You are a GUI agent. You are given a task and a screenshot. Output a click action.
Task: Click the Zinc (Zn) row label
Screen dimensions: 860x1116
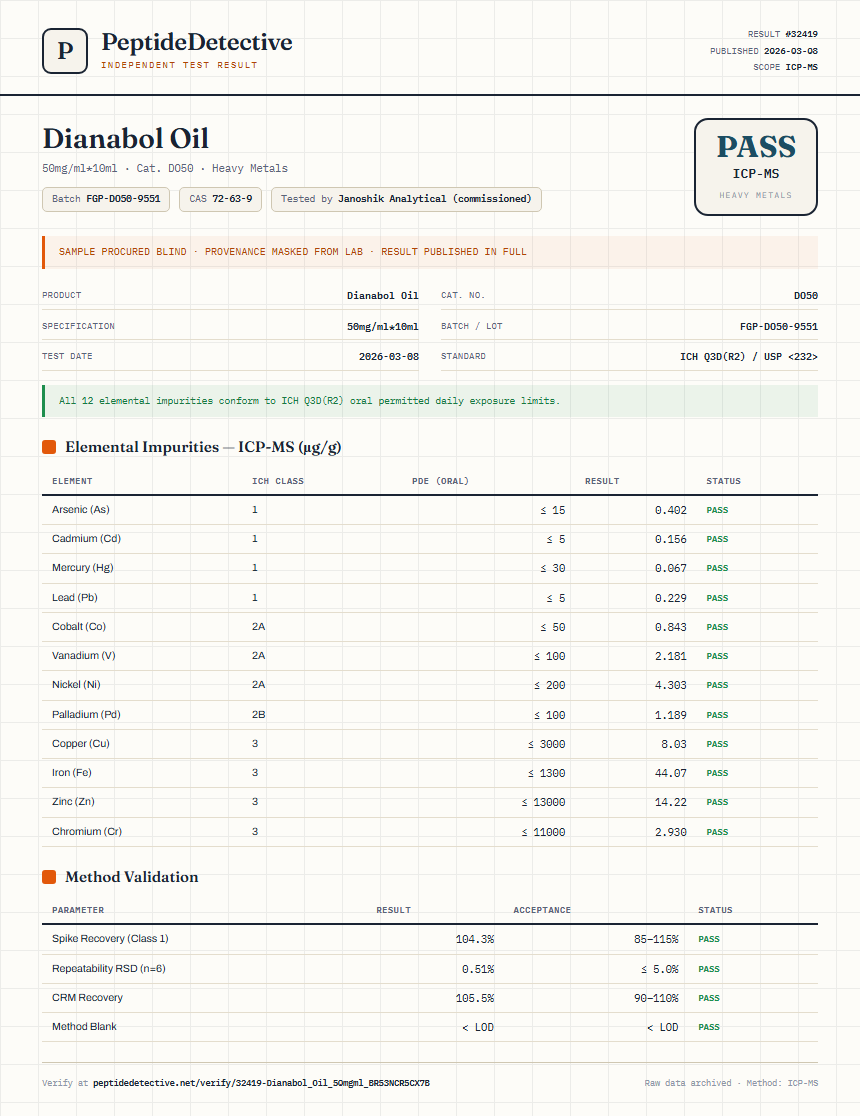(x=73, y=802)
